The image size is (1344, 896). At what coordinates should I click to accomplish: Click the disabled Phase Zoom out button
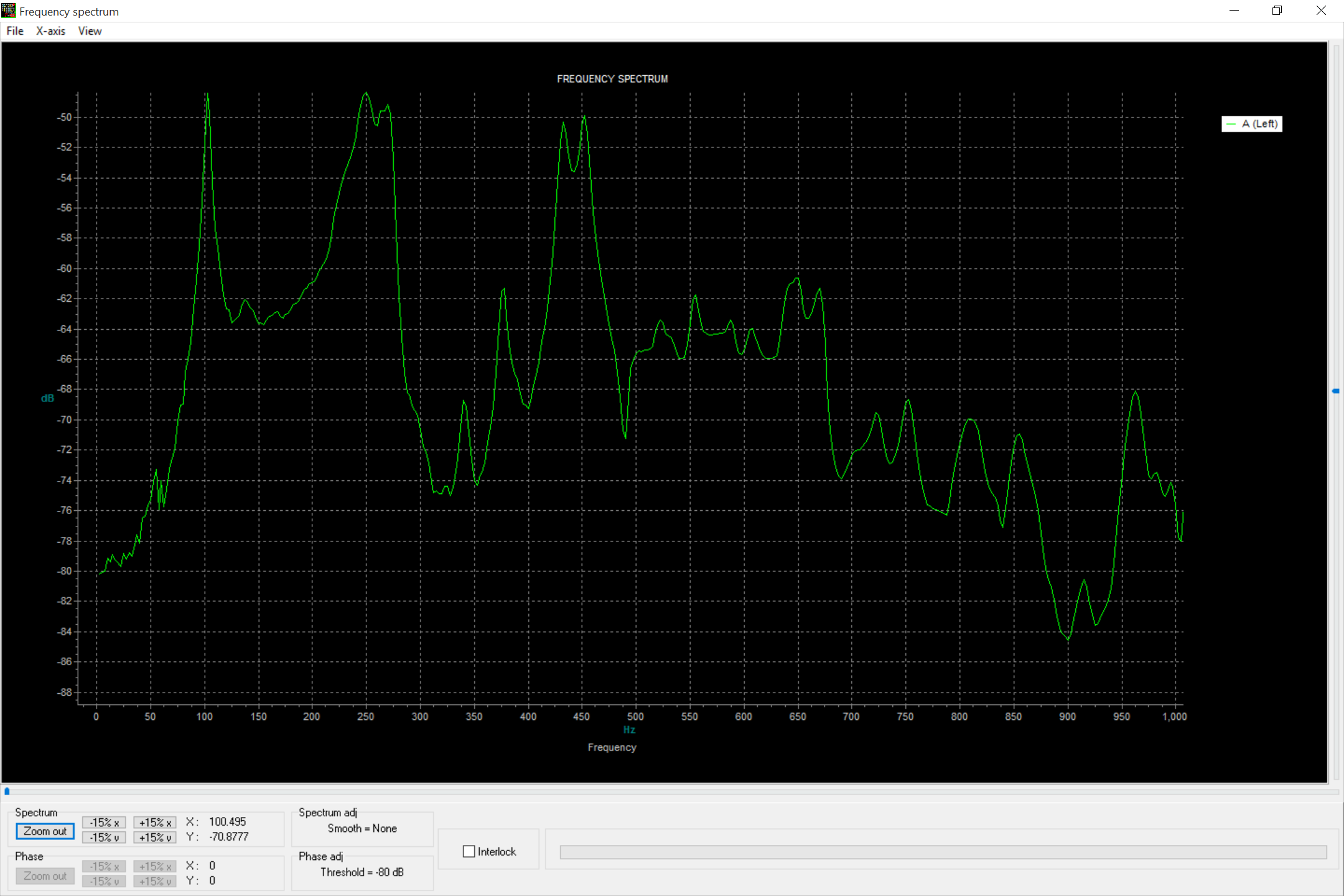click(45, 876)
